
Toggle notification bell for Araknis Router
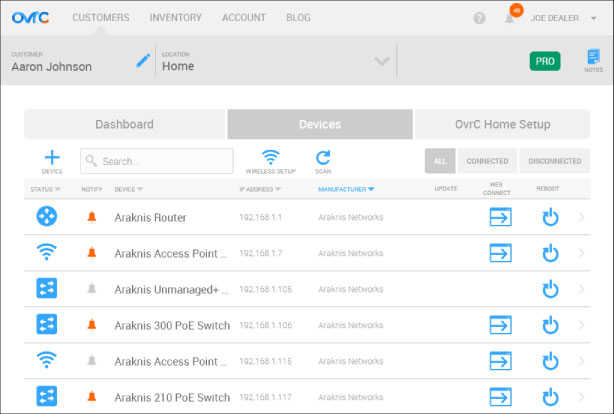click(x=92, y=217)
